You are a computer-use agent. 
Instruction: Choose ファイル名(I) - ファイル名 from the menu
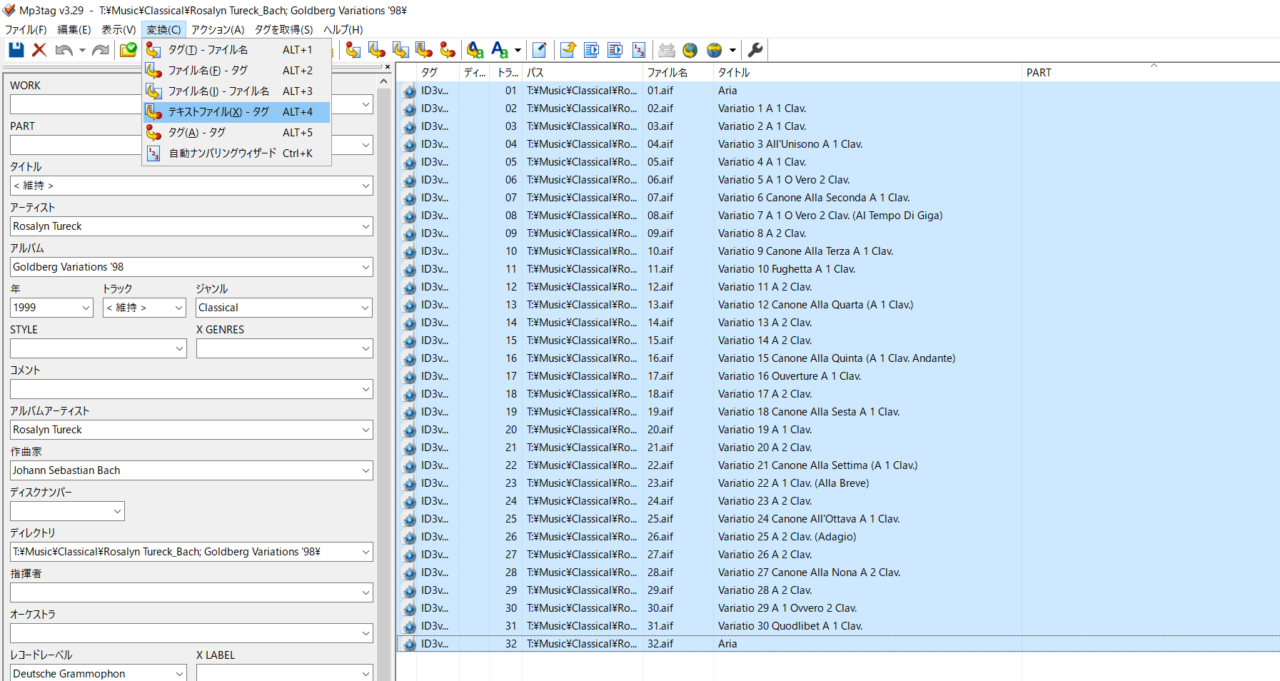[236, 91]
